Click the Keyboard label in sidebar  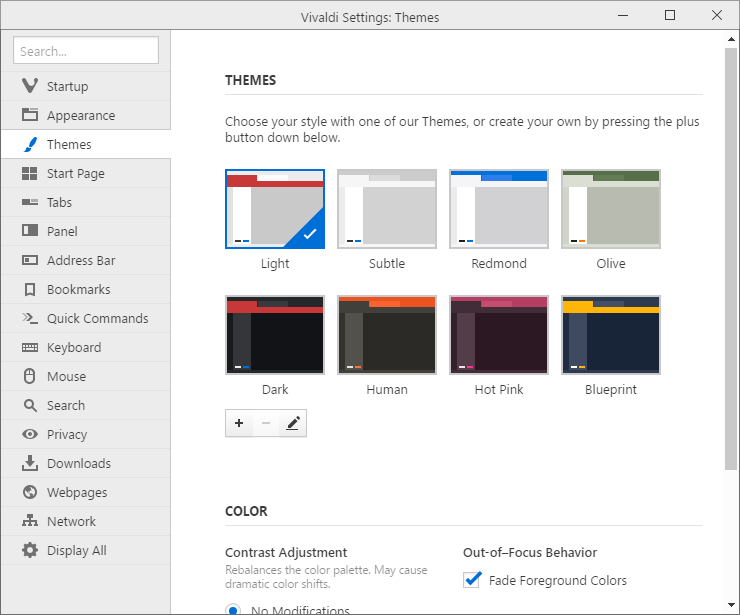74,347
